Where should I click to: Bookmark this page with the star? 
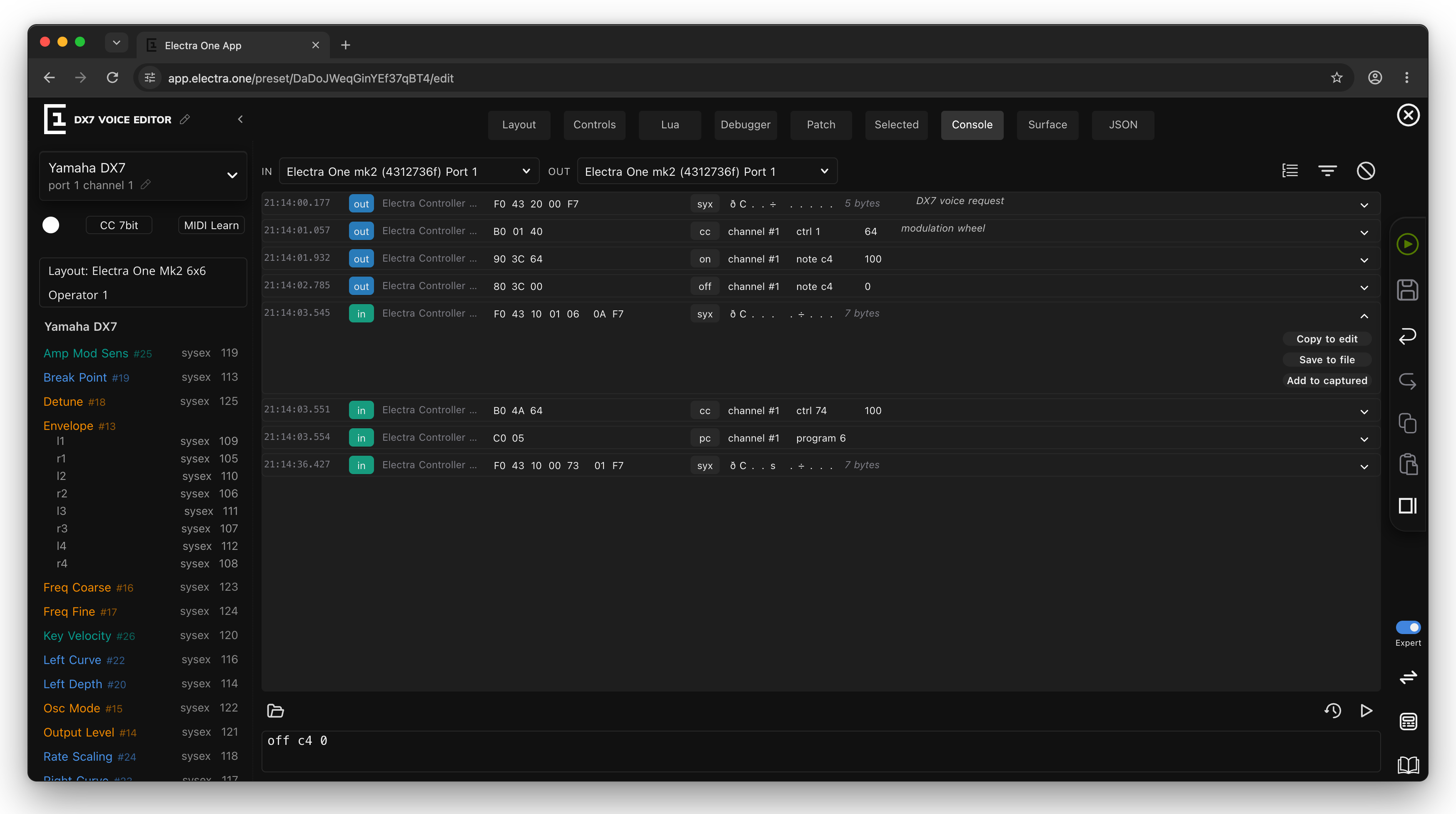[1336, 77]
